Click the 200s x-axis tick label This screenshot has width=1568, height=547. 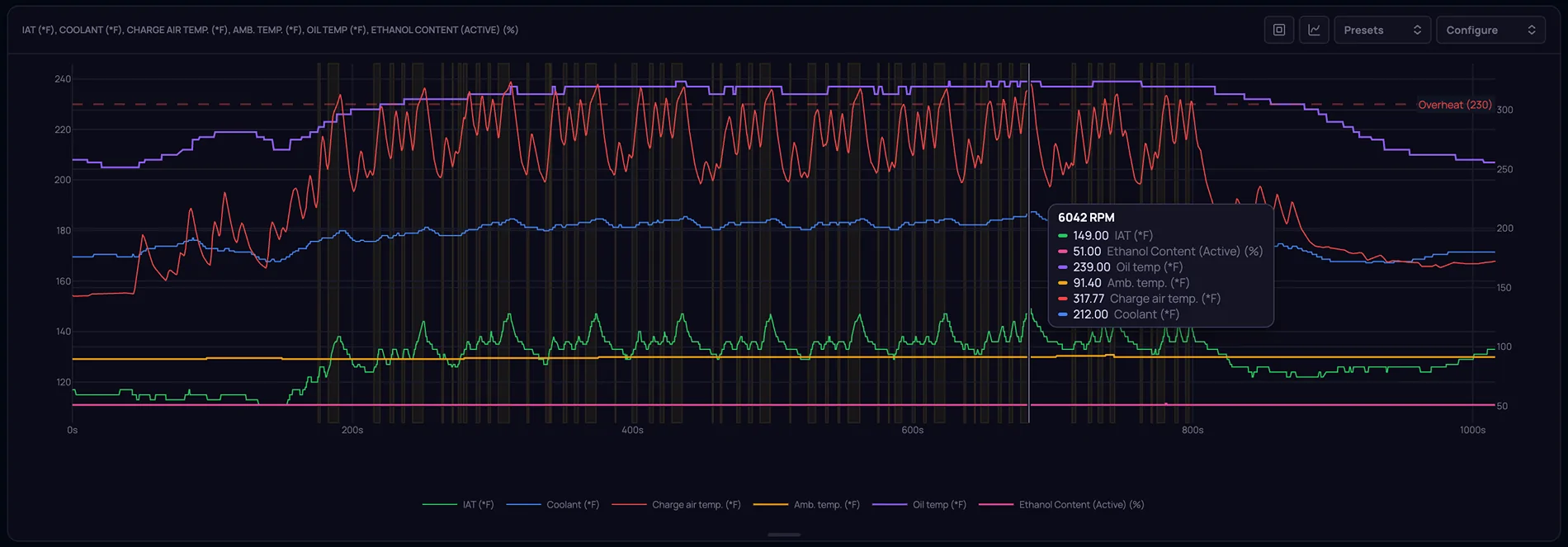tap(352, 431)
